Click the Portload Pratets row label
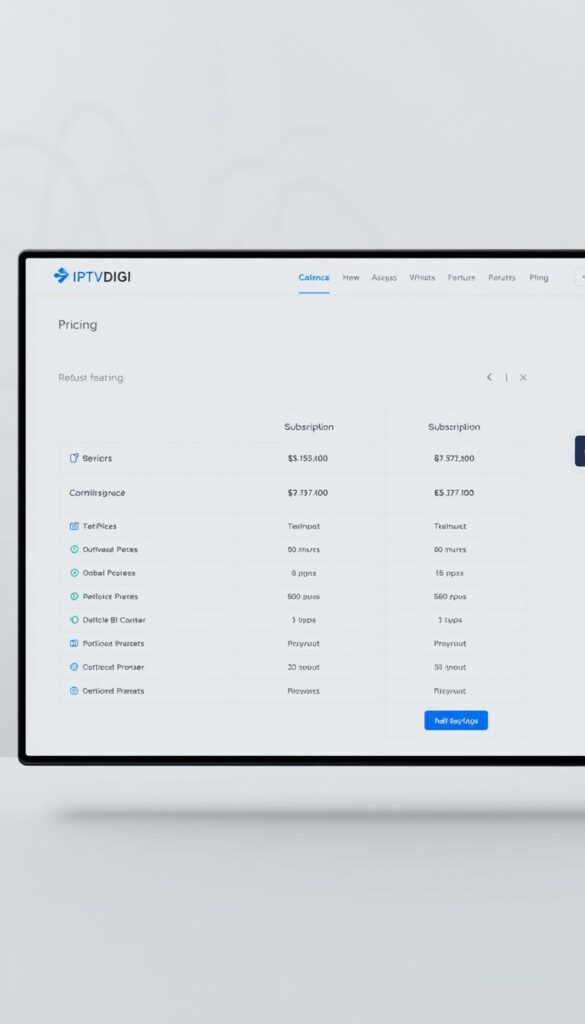The height and width of the screenshot is (1024, 585). [114, 643]
